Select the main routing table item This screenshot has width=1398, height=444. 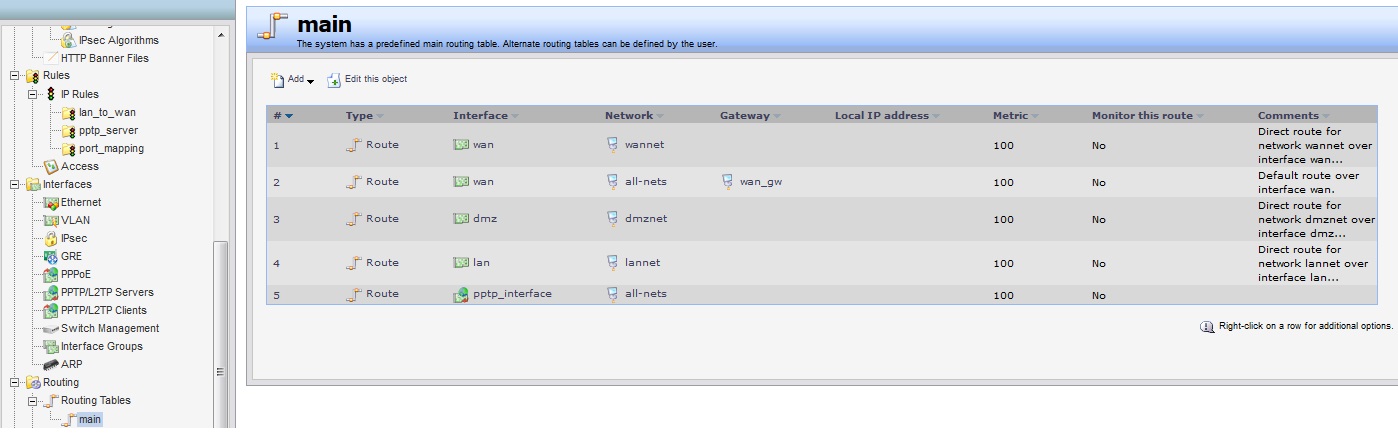coord(89,420)
